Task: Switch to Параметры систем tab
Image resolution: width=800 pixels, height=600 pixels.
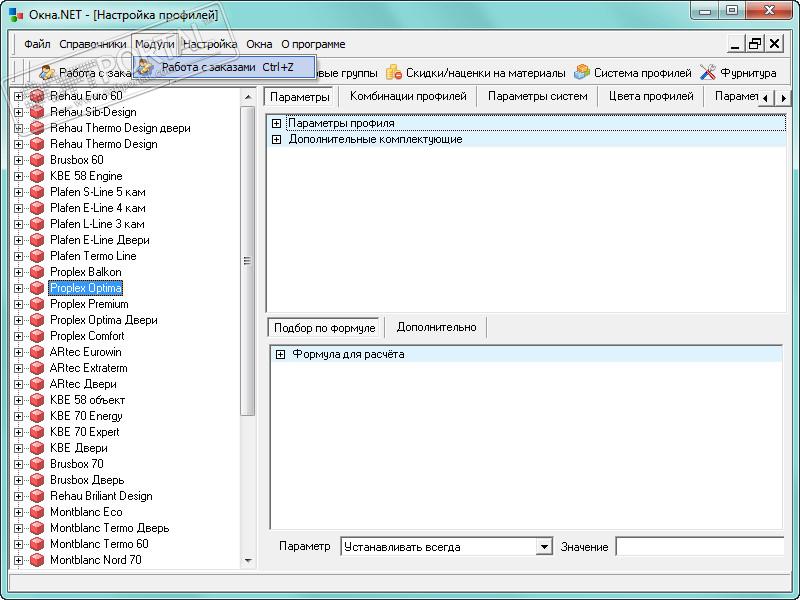Action: pyautogui.click(x=537, y=96)
